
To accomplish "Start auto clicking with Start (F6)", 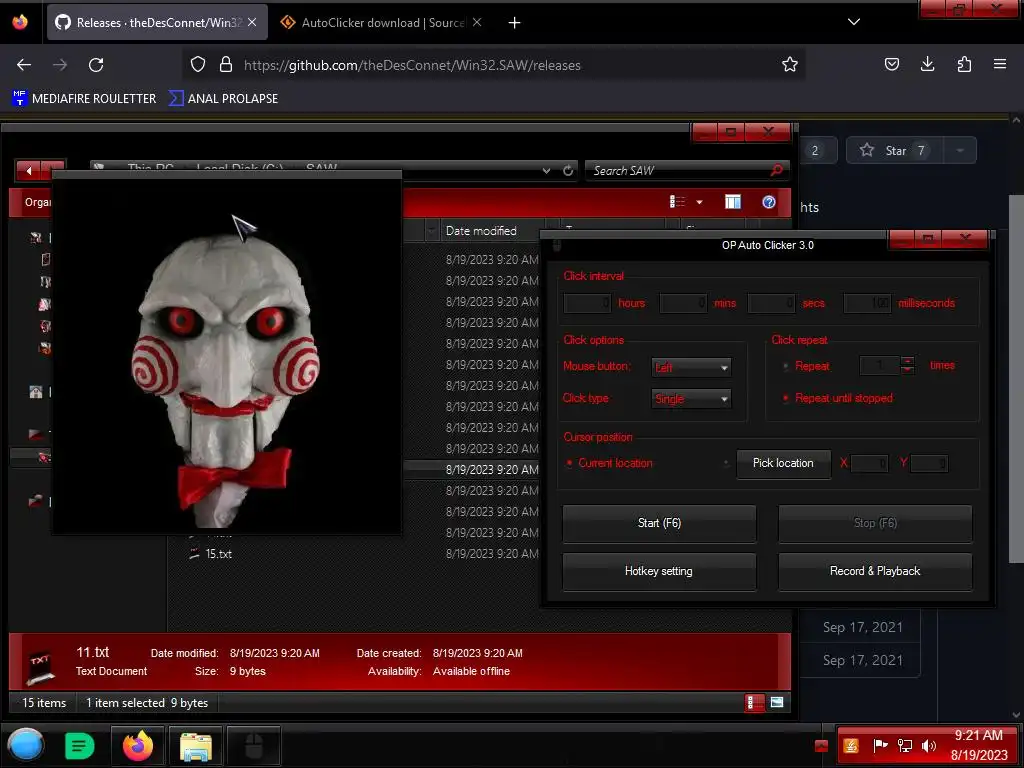I will [x=659, y=523].
